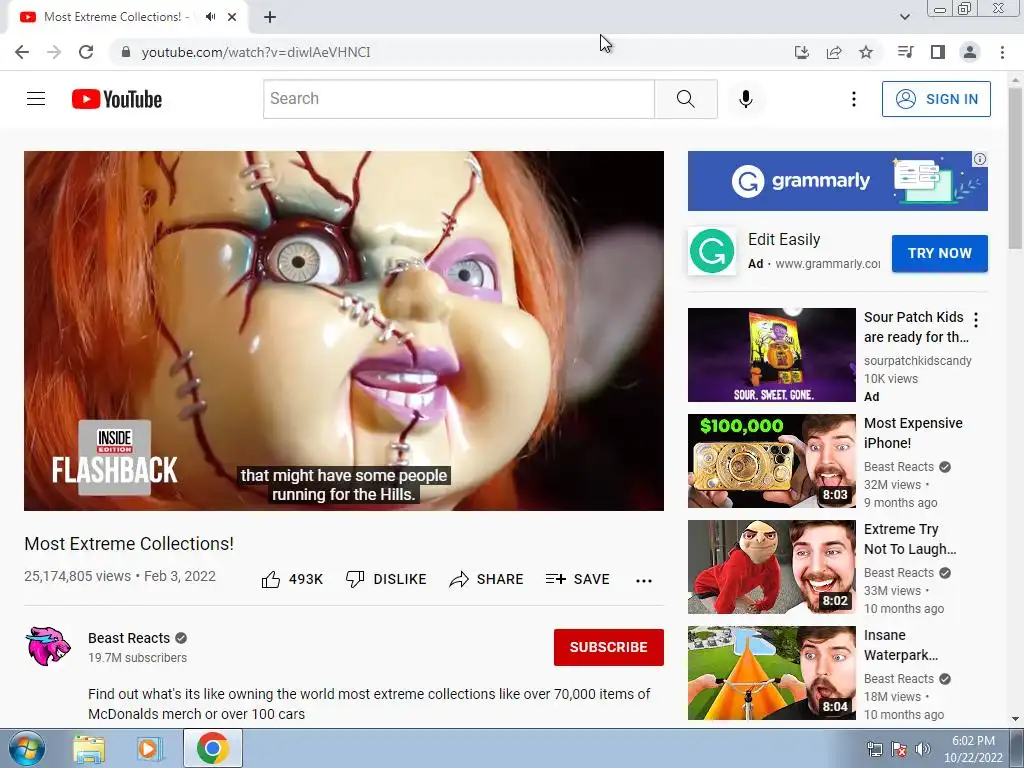Expand the tab search chevron
This screenshot has width=1024, height=768.
tap(904, 17)
